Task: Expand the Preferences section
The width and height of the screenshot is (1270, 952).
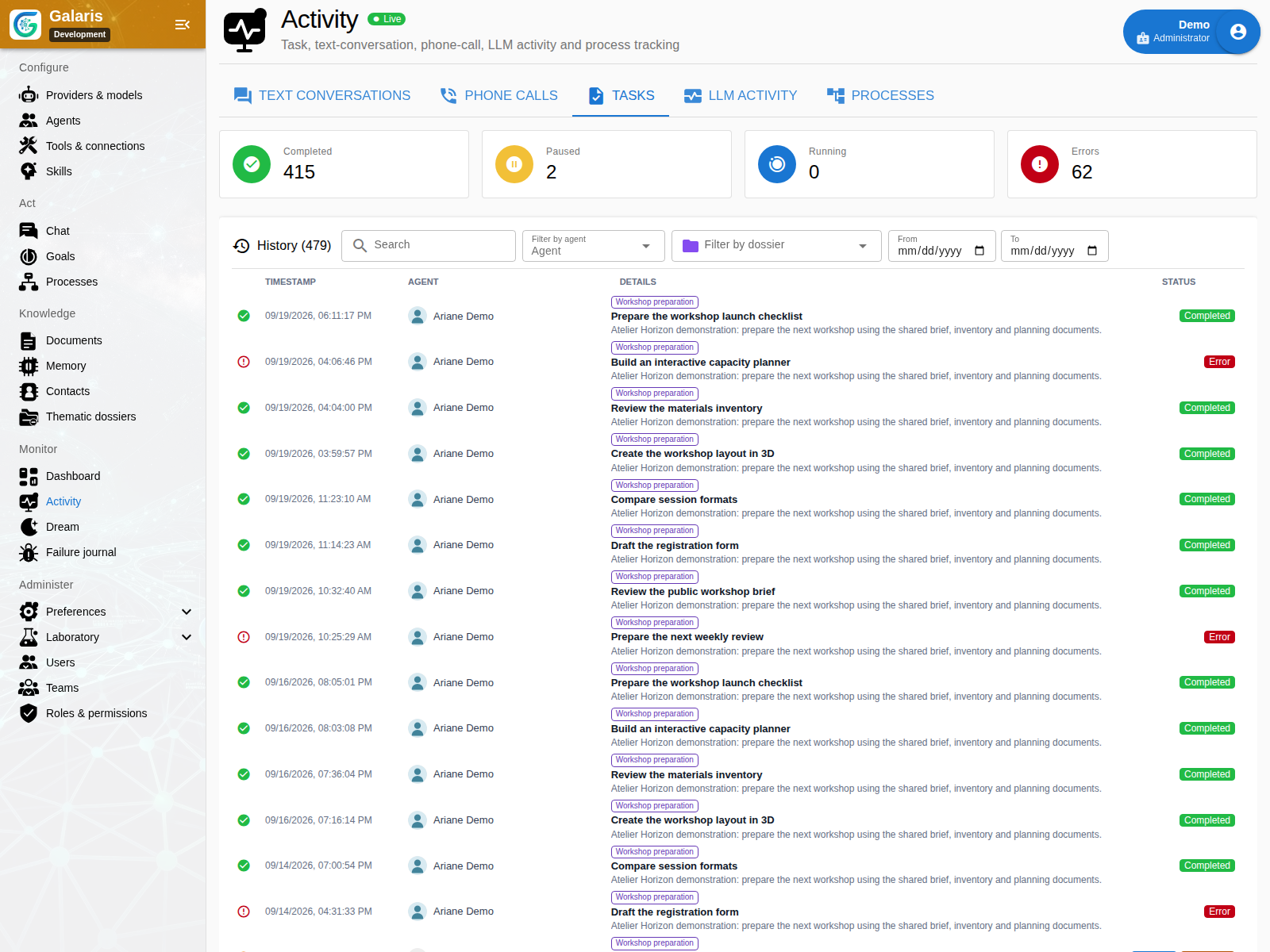Action: click(187, 612)
